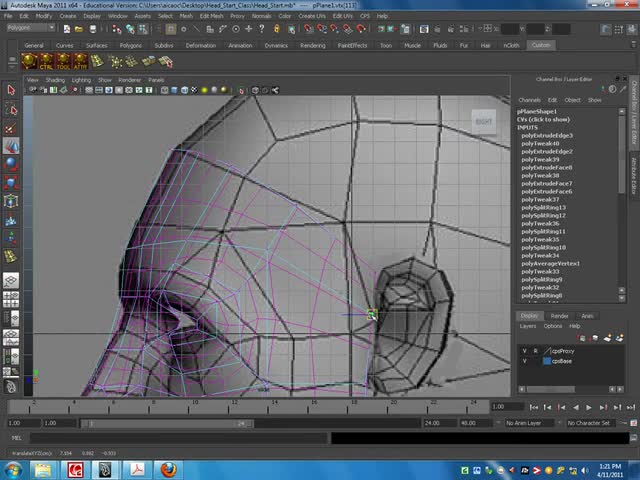Select the arrow Select tool in toolbox
The image size is (640, 480).
click(11, 91)
